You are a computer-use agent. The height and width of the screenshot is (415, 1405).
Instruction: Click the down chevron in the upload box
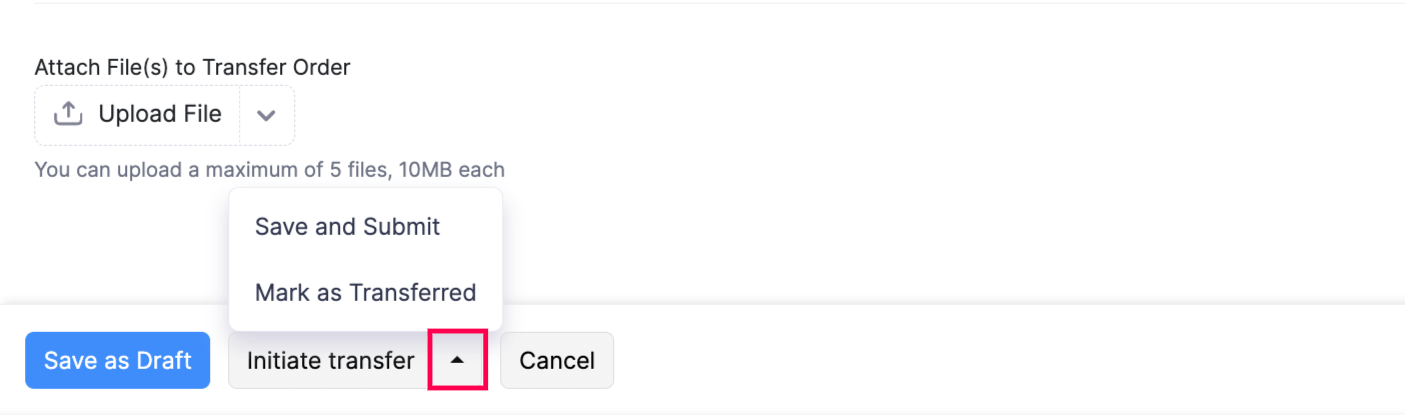click(266, 115)
